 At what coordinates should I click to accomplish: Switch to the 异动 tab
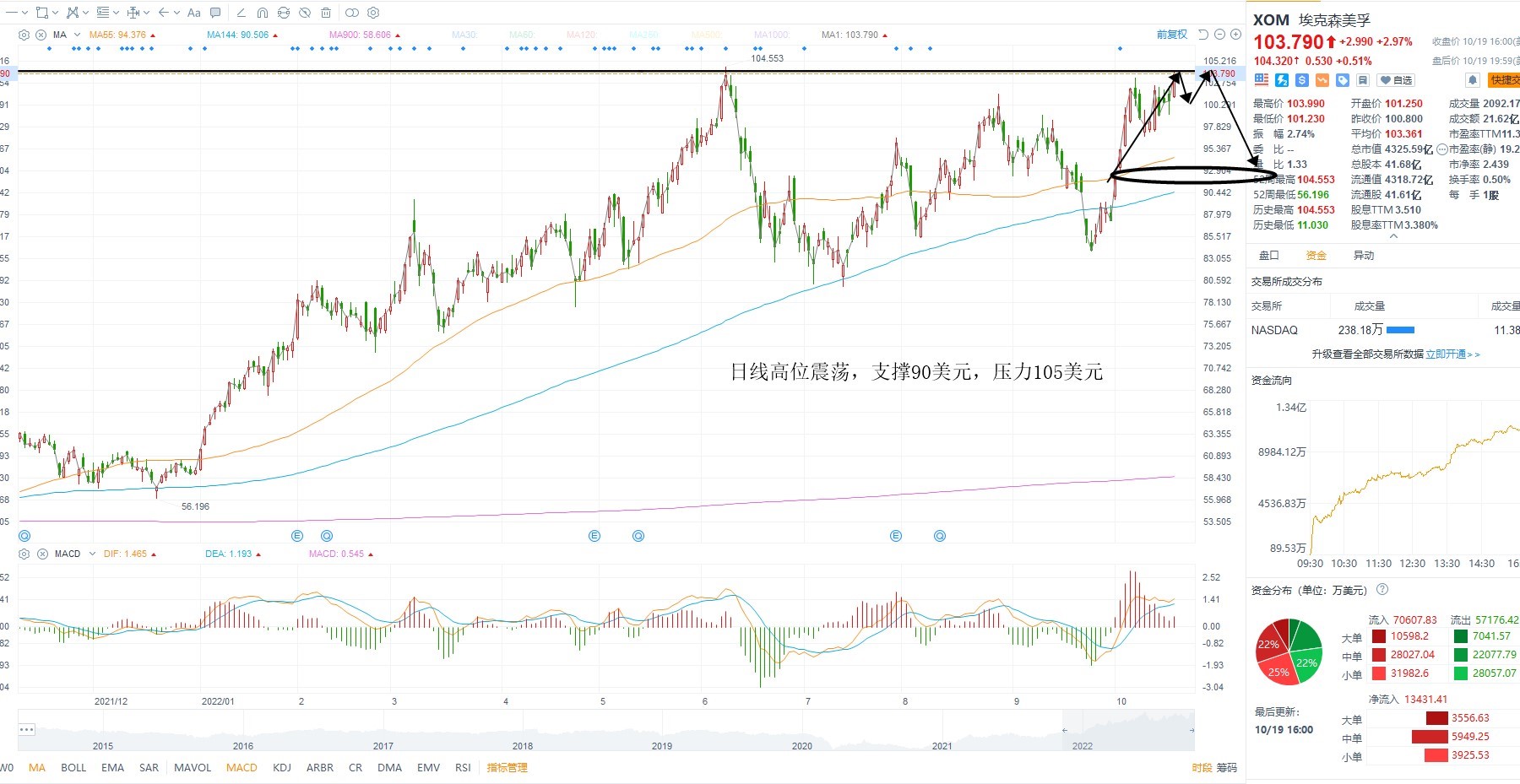(x=1363, y=255)
